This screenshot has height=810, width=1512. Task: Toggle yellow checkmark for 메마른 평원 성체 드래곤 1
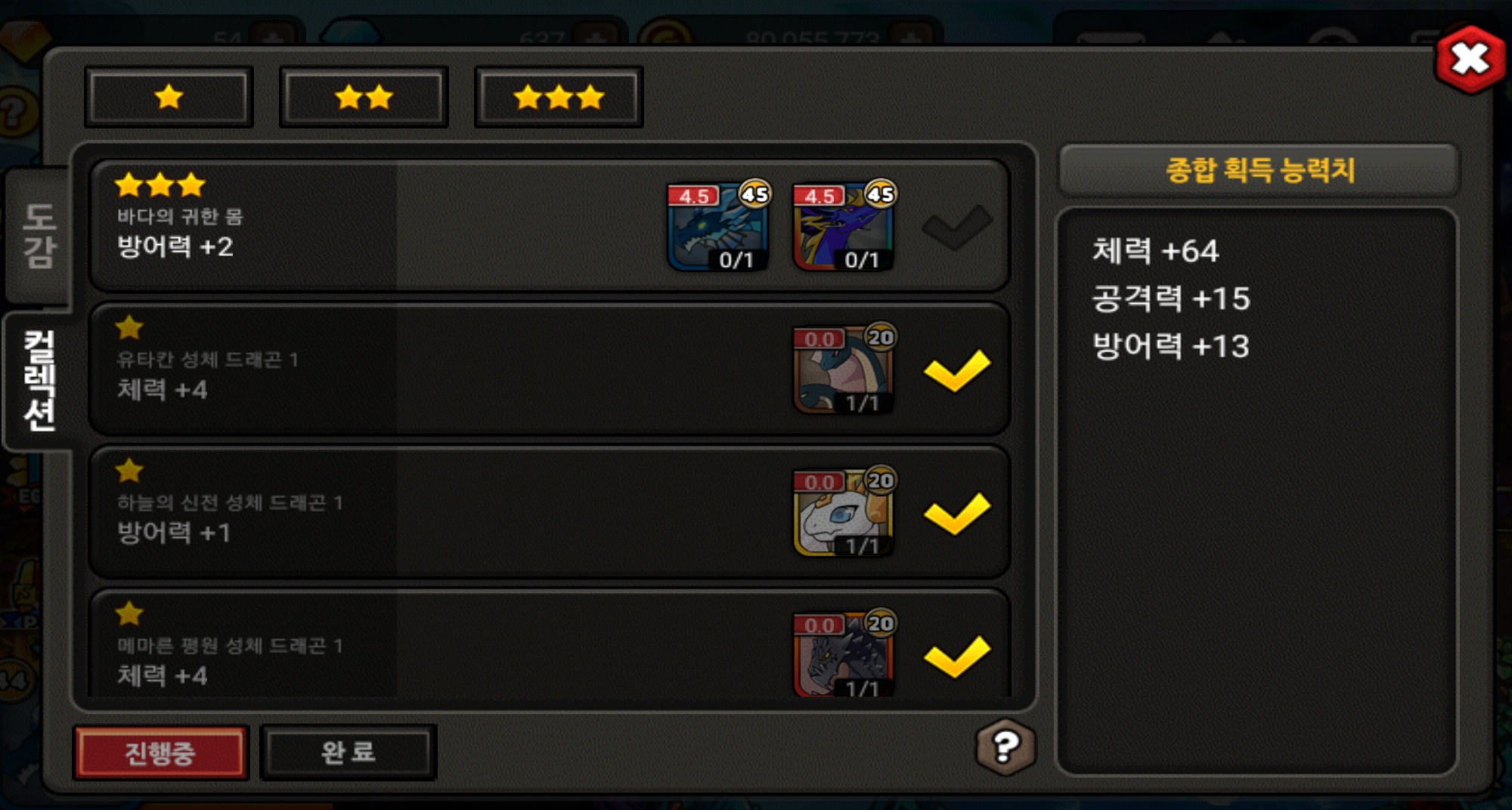tap(957, 656)
